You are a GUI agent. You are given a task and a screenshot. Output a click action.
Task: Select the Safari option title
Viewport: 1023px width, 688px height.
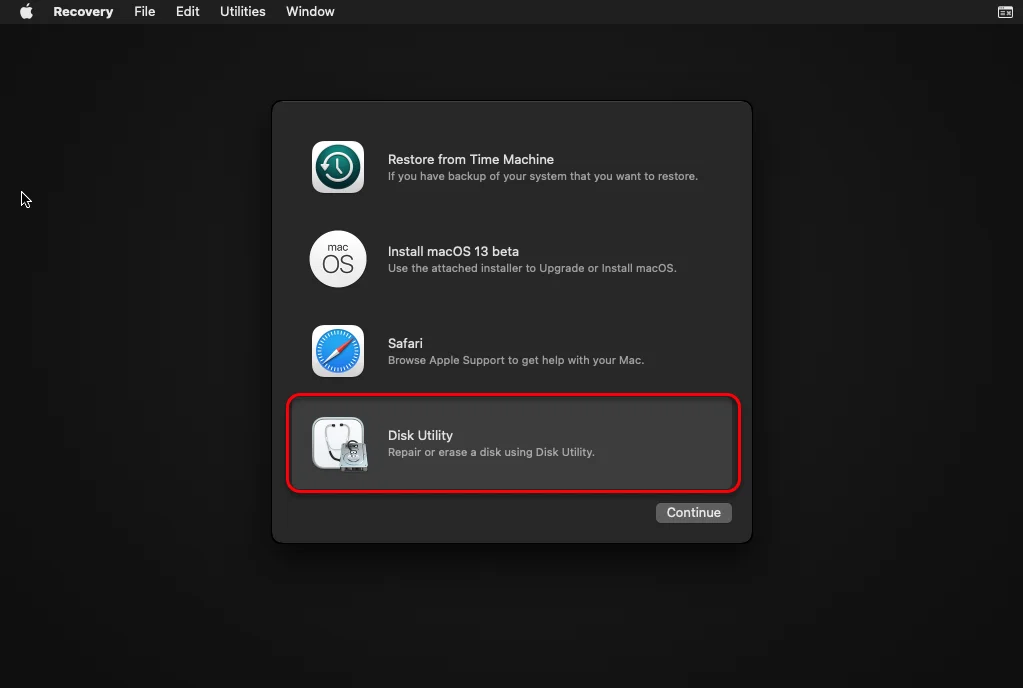point(405,343)
